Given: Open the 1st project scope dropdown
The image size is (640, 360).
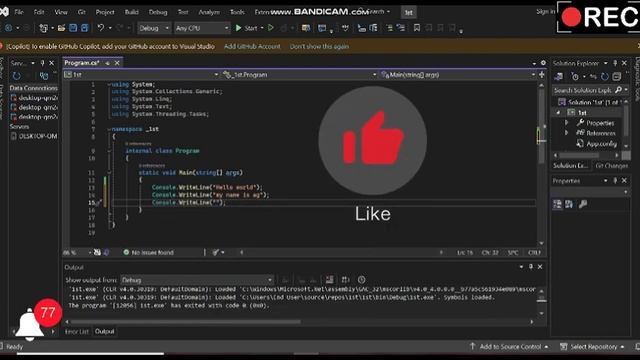Looking at the screenshot, I should click(x=141, y=75).
